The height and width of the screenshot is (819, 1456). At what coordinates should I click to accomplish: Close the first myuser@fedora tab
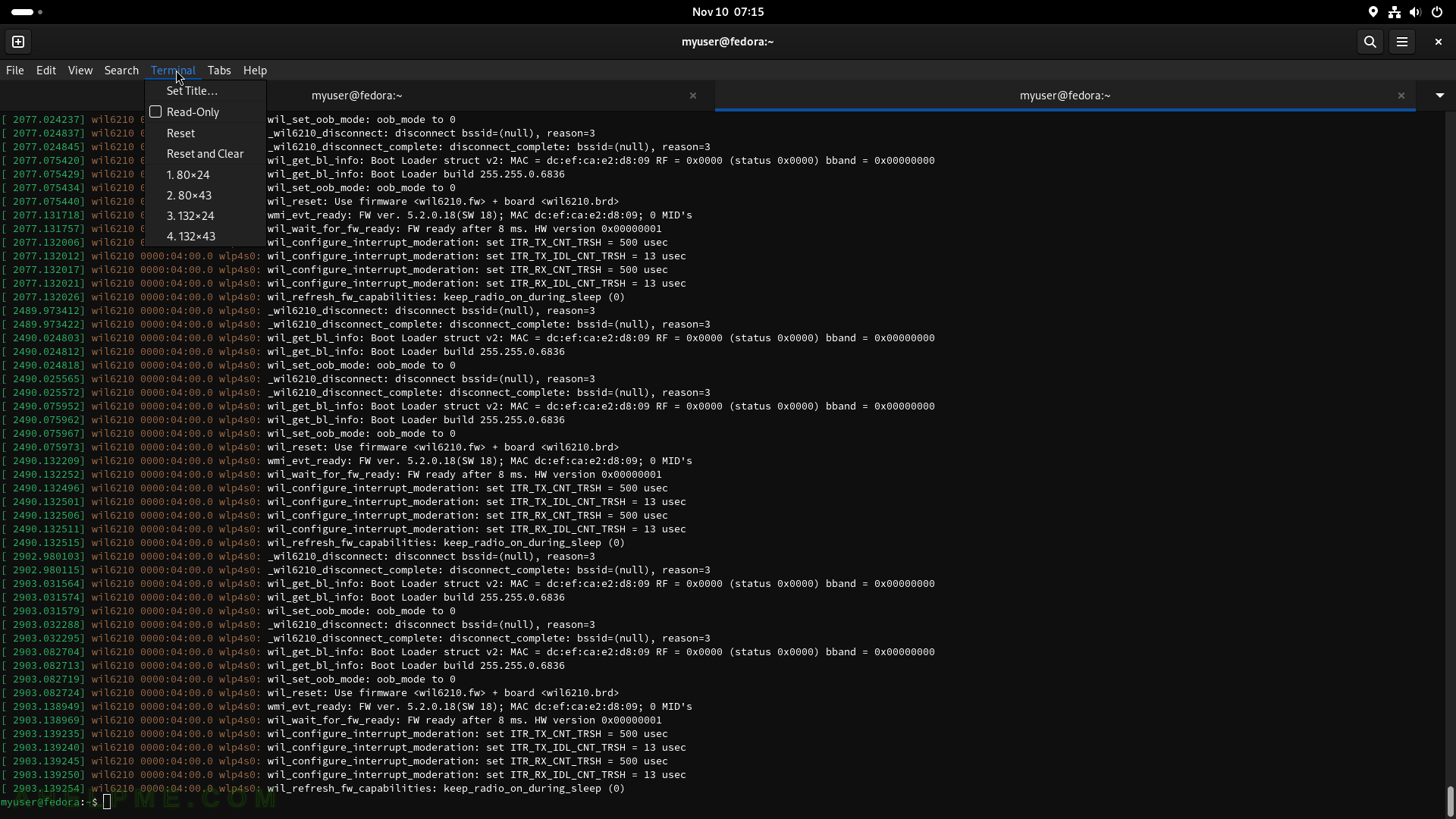pyautogui.click(x=692, y=96)
